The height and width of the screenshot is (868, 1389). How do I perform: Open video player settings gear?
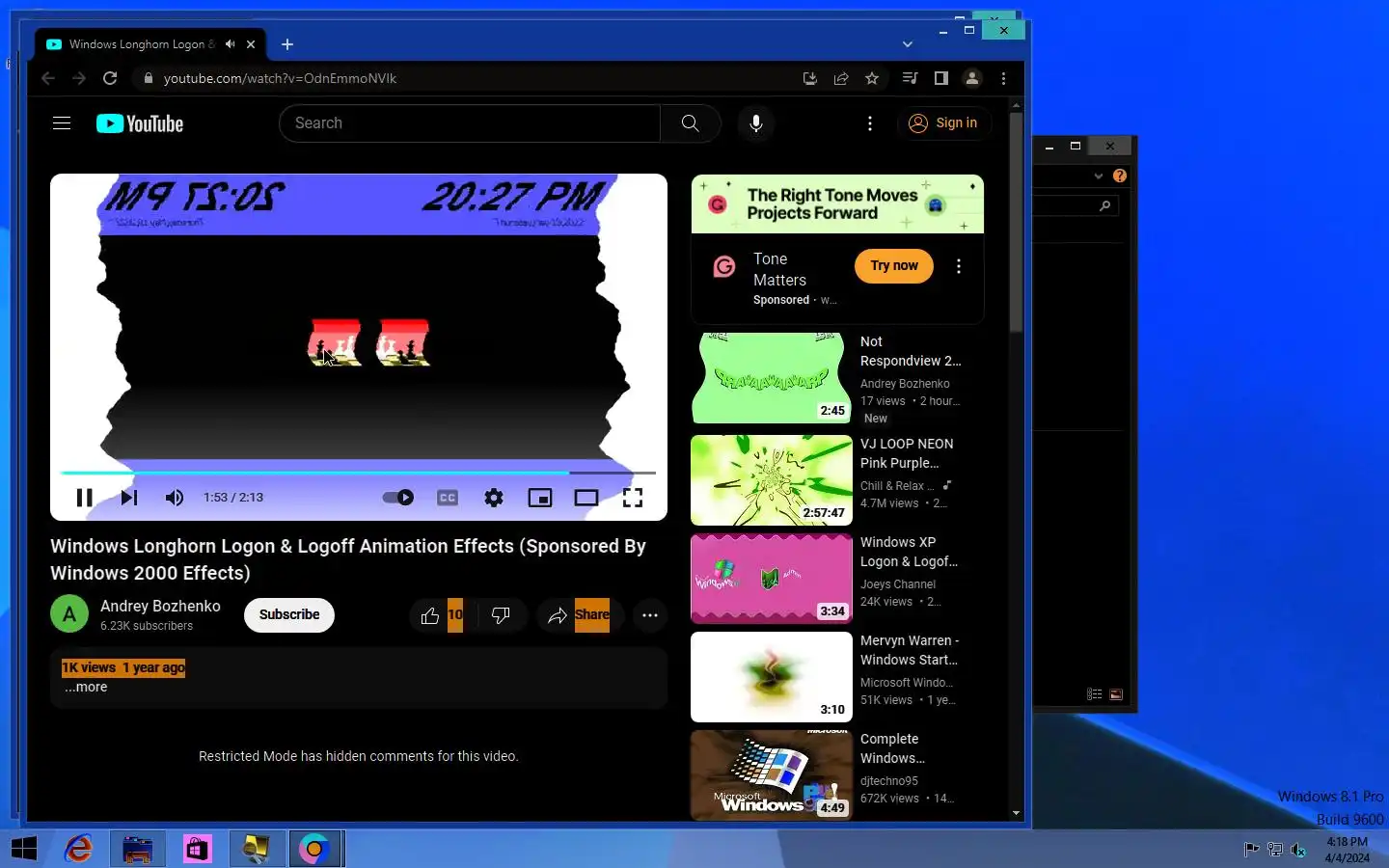tap(494, 498)
